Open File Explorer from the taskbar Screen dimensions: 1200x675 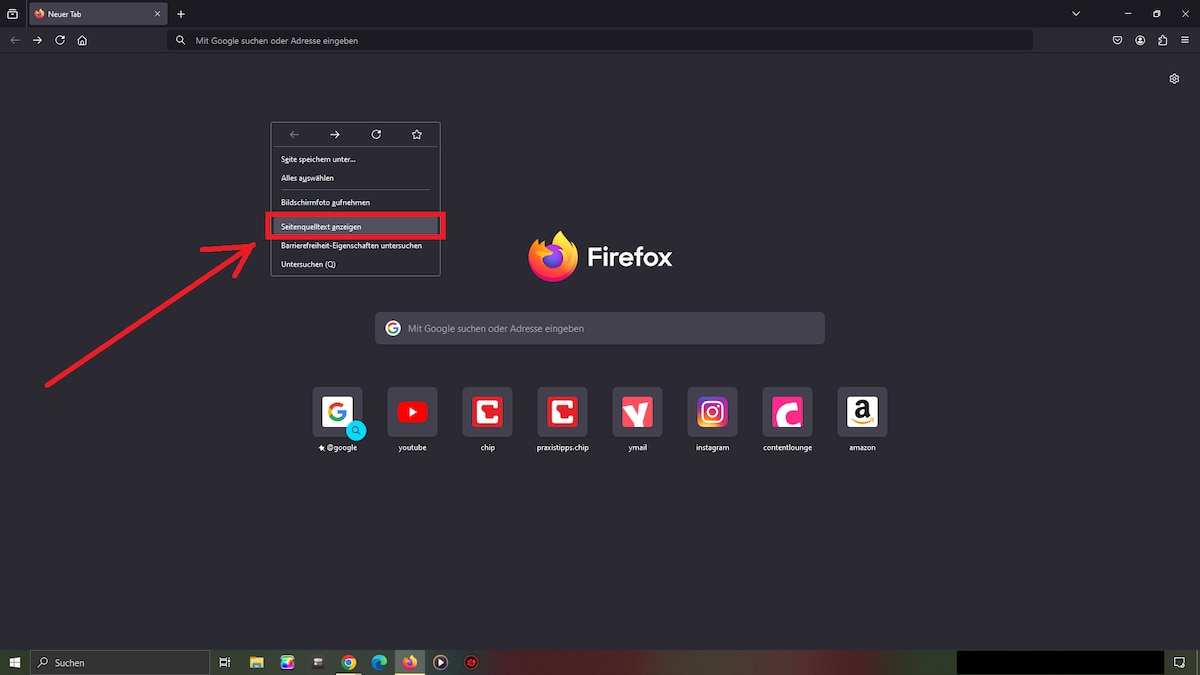257,662
